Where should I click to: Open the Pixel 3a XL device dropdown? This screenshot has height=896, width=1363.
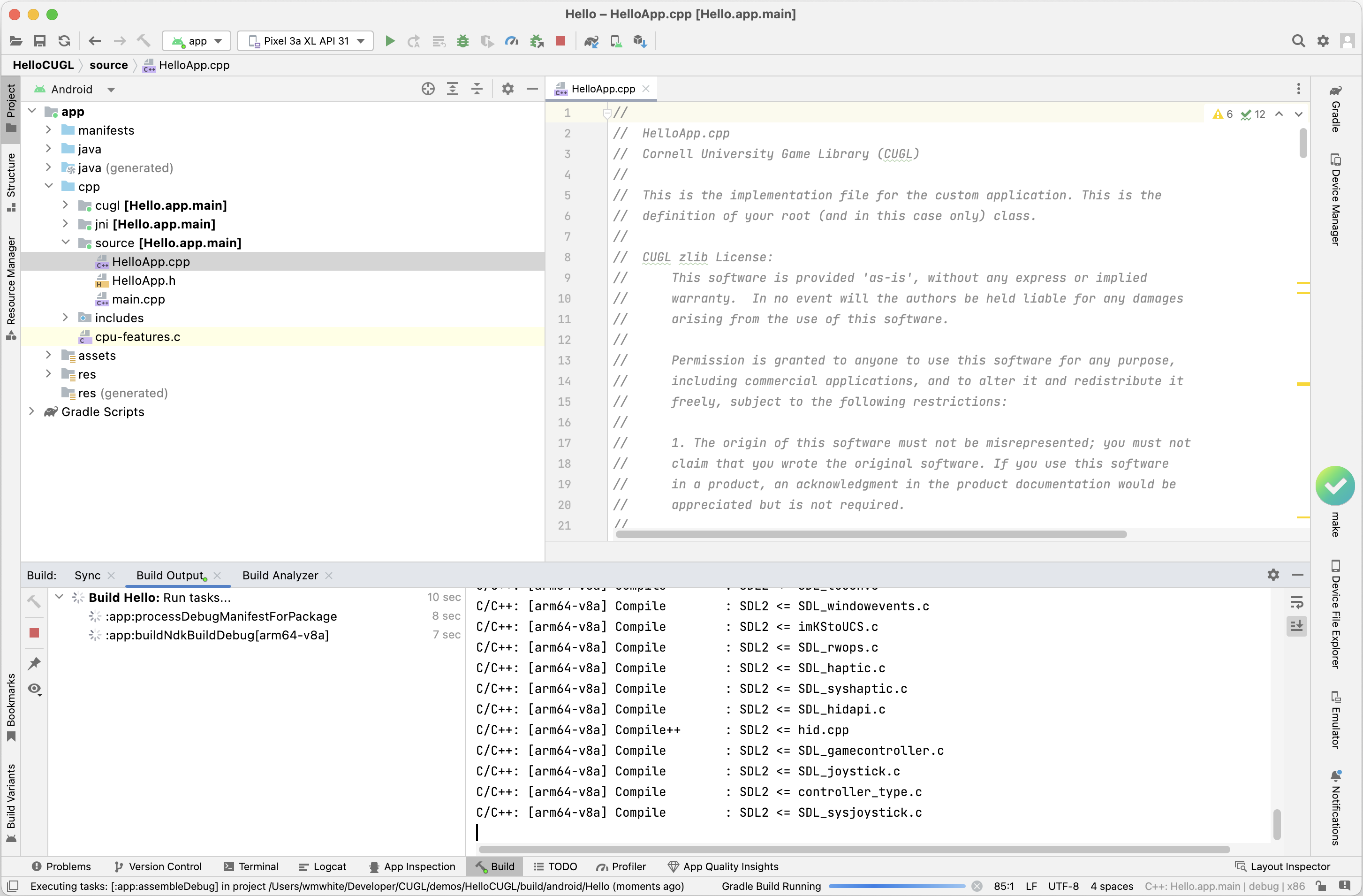tap(305, 41)
